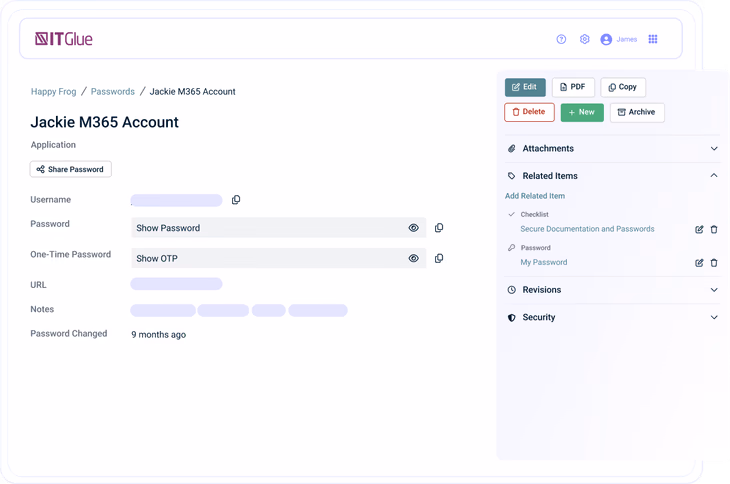Go to Happy Frog breadcrumb
730x484 pixels.
(x=54, y=92)
